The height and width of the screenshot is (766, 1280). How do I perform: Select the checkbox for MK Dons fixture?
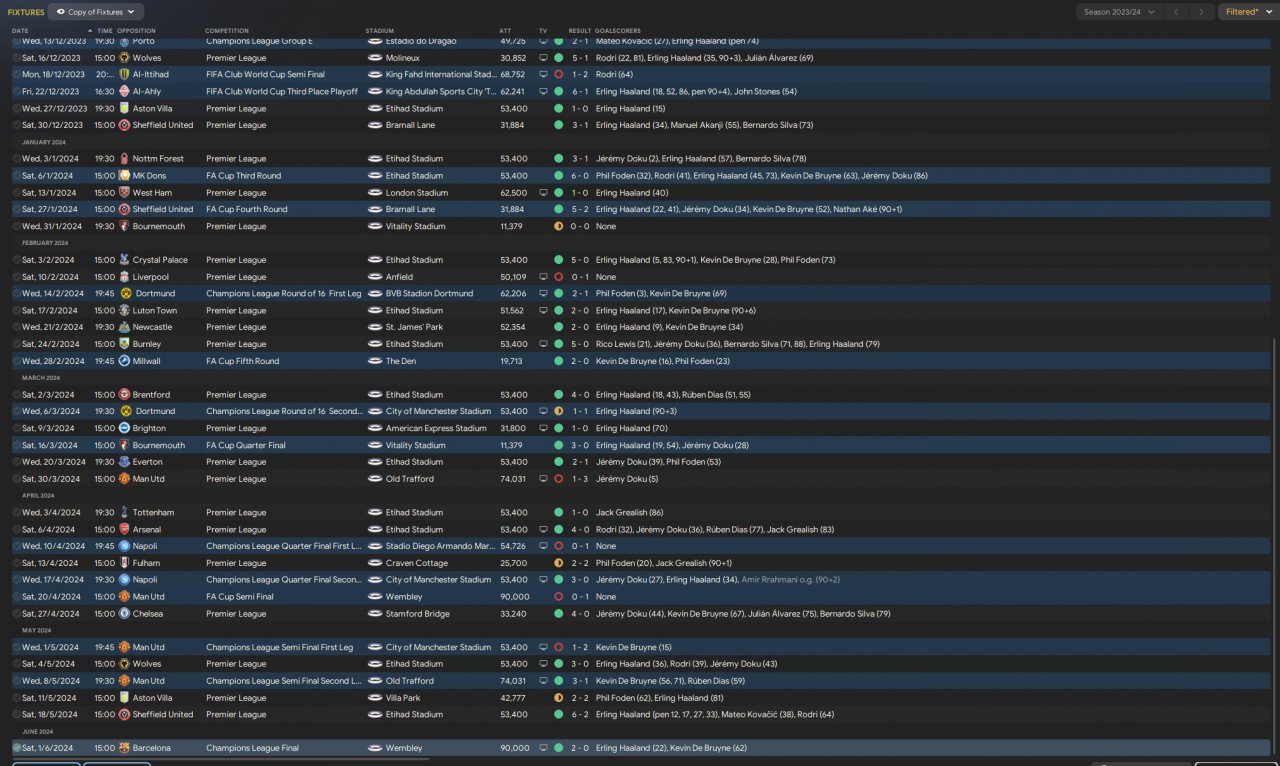17,176
